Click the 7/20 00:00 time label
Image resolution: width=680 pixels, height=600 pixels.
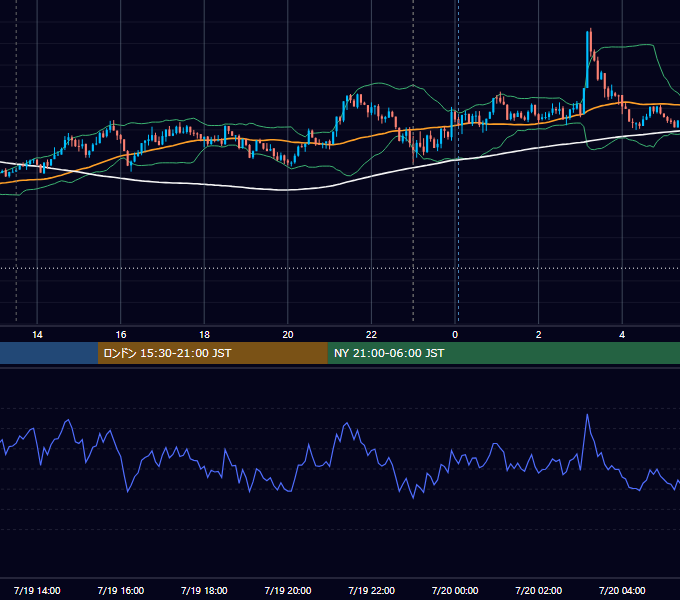coord(455,590)
